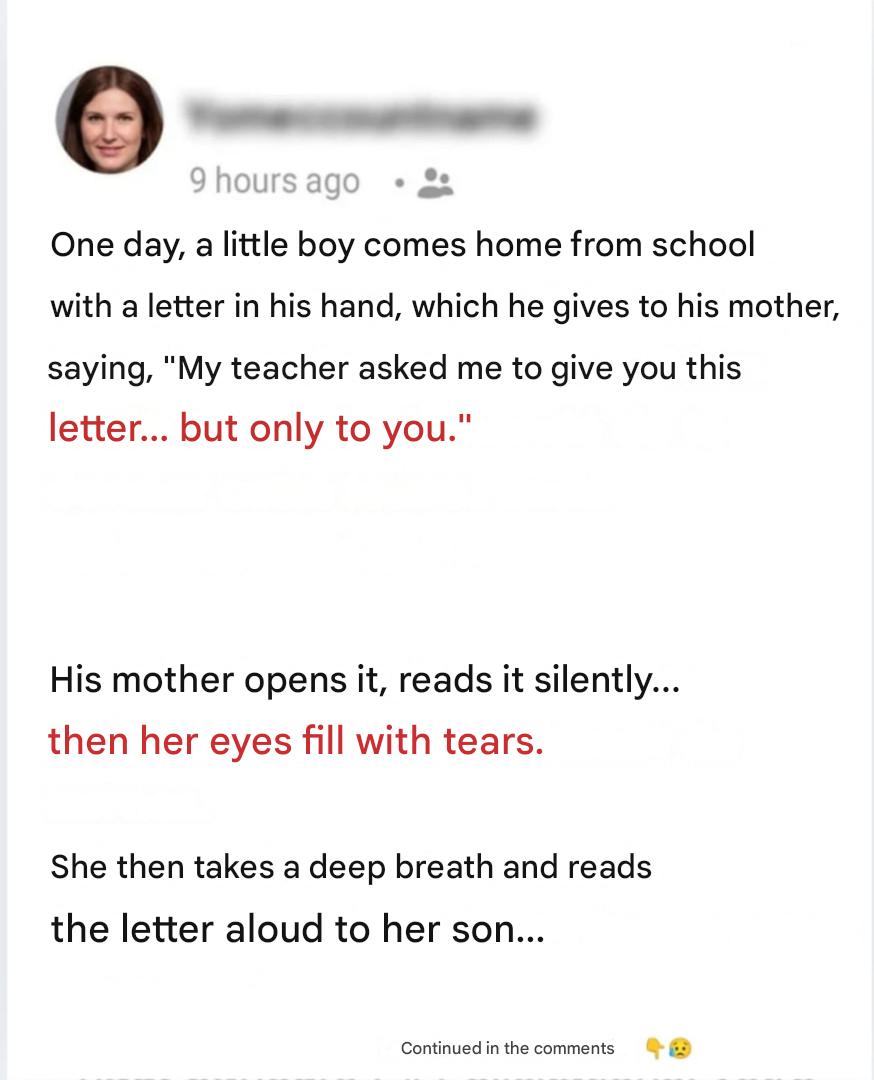Screen dimensions: 874x1080
Task: Click 'the letter aloud to her son...' line
Action: [x=298, y=929]
